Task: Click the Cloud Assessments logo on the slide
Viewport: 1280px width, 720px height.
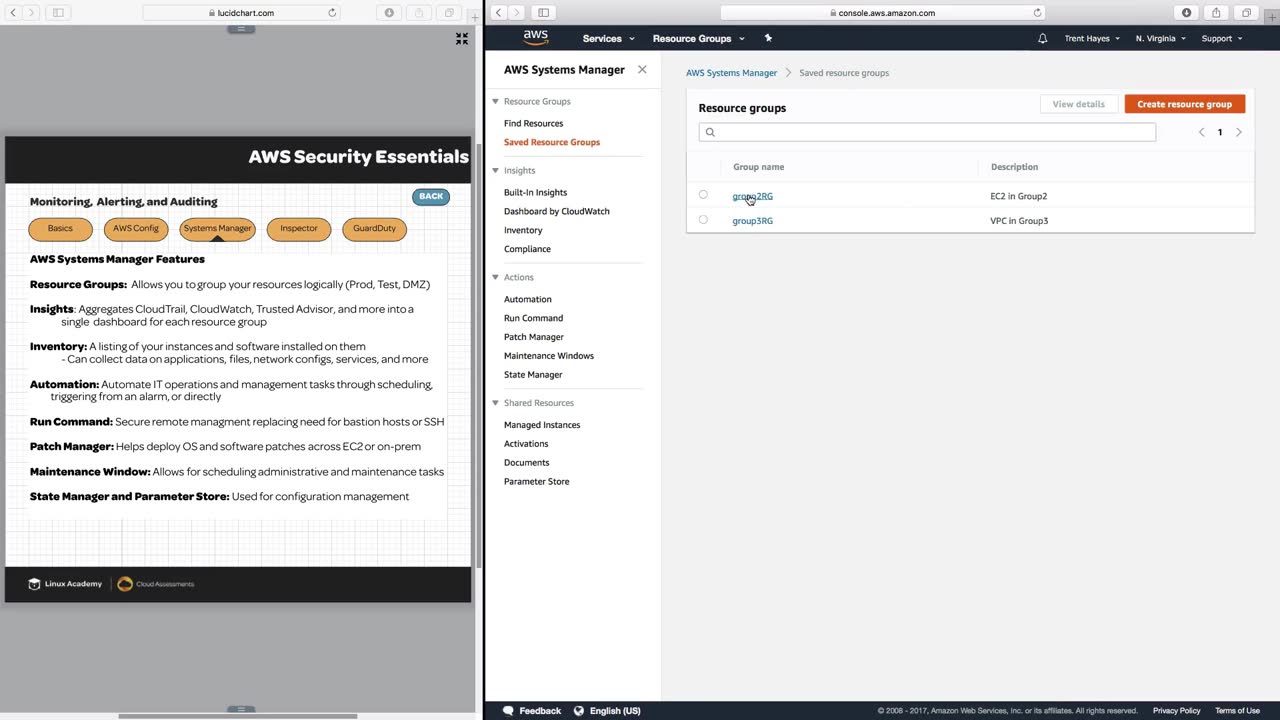Action: [156, 584]
